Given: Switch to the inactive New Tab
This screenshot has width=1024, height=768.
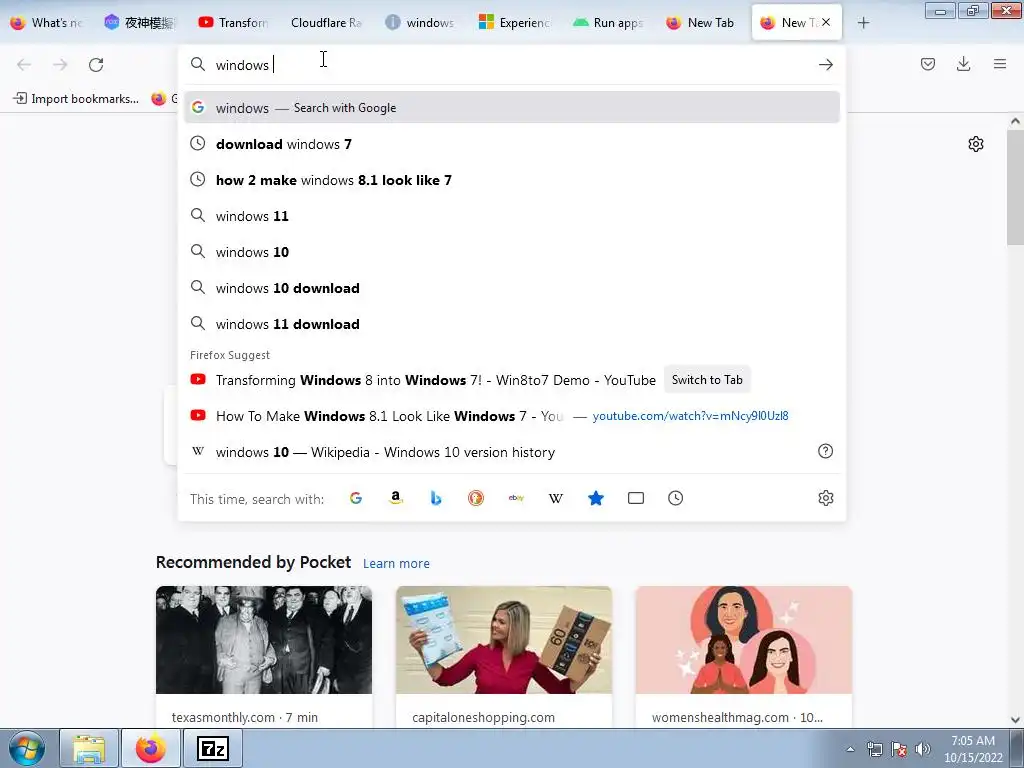Looking at the screenshot, I should point(701,23).
